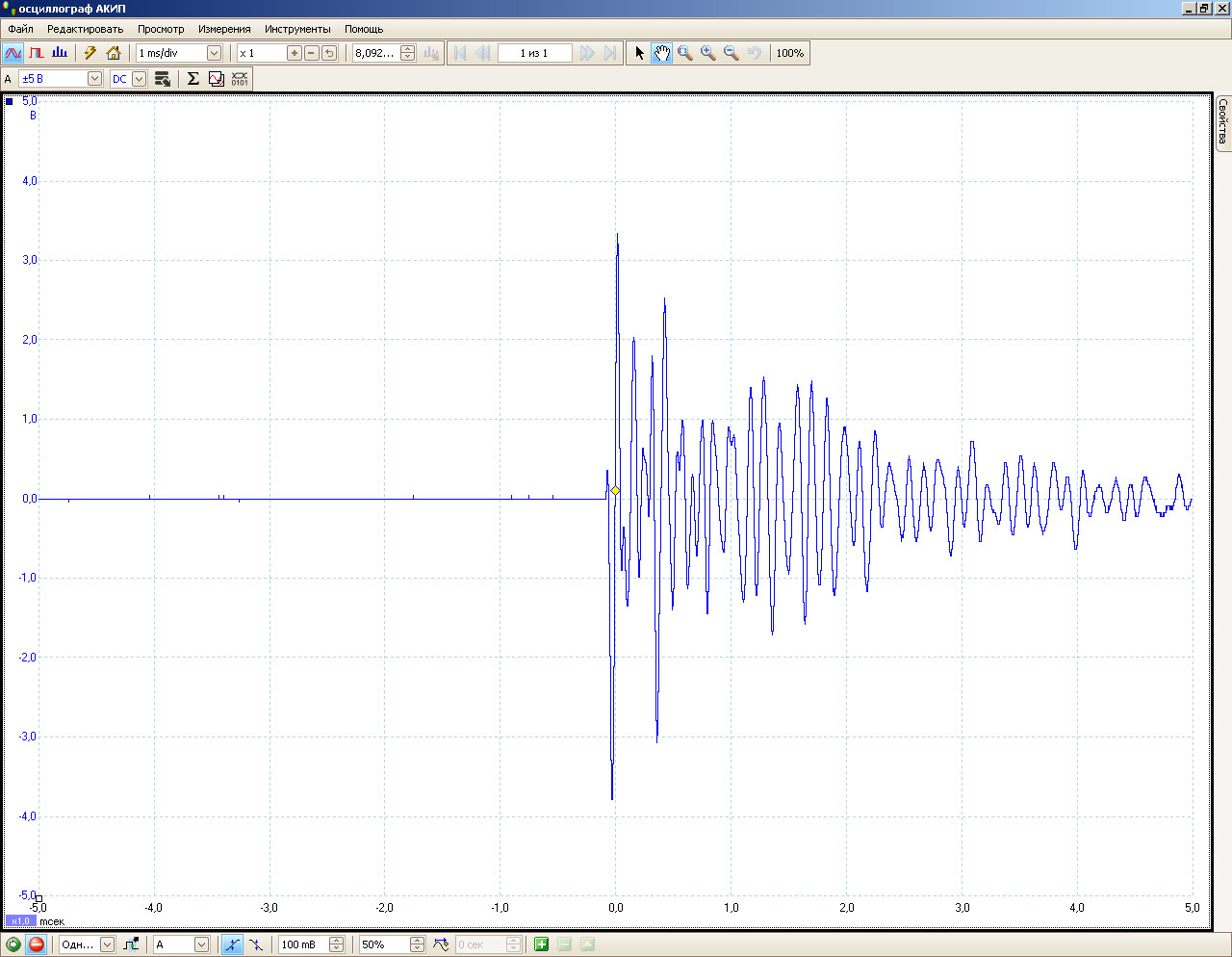
Task: Open the 1 ms/div timebase dropdown
Action: pyautogui.click(x=214, y=53)
